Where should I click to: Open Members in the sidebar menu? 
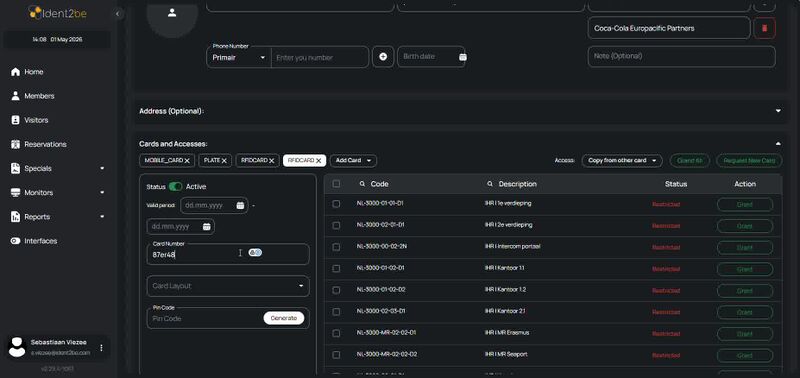[x=39, y=96]
